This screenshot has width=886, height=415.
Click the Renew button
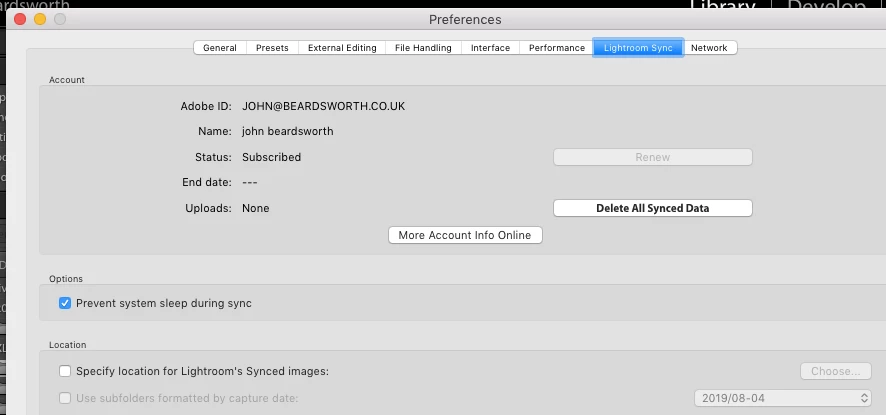click(653, 157)
